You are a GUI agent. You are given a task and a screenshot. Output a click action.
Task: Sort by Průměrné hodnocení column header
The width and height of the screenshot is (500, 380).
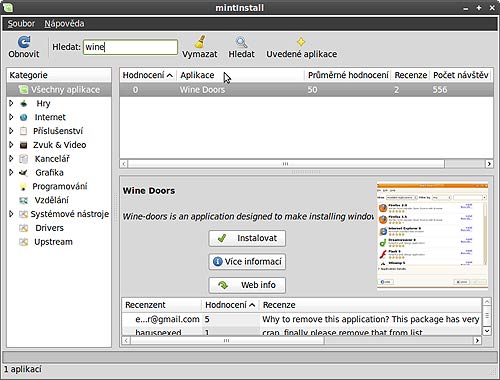coord(348,75)
